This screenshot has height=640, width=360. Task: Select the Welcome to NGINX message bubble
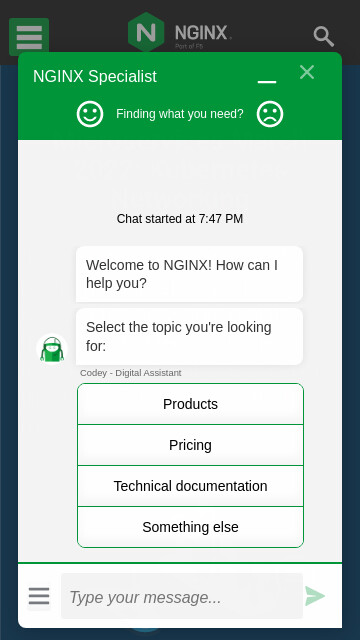tap(189, 274)
